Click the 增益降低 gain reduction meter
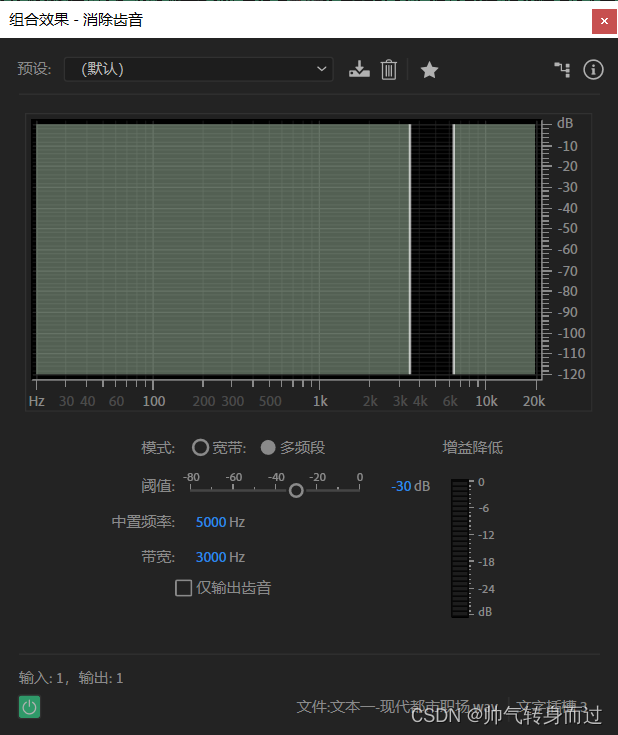 pyautogui.click(x=460, y=548)
